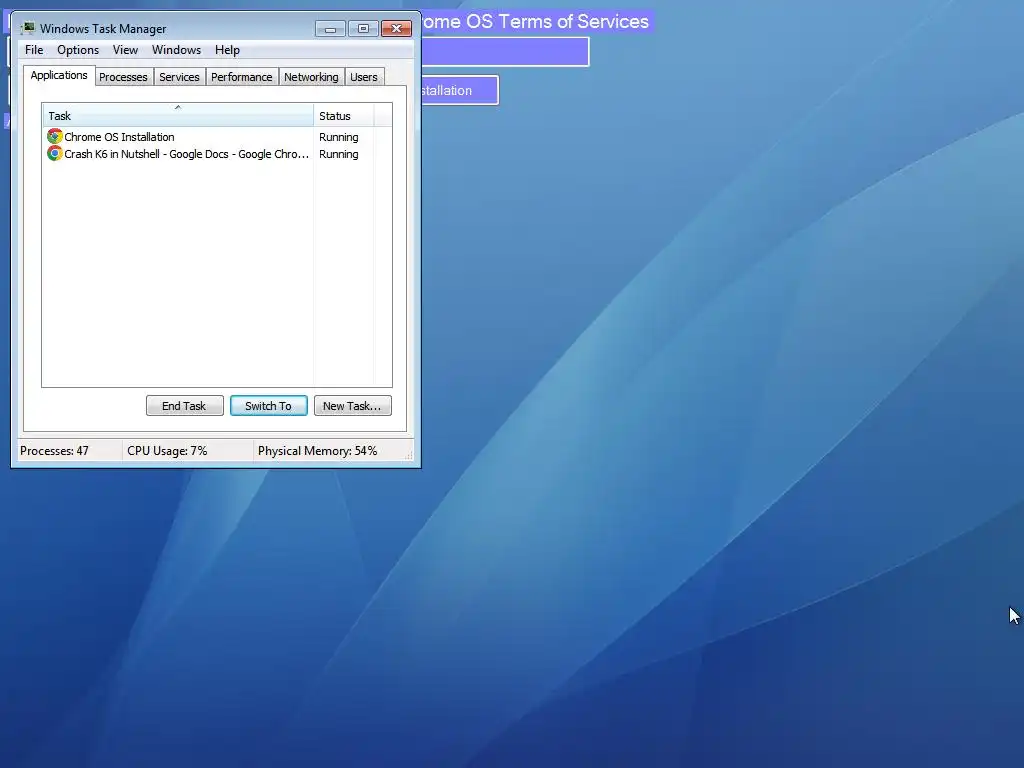Image resolution: width=1024 pixels, height=768 pixels.
Task: Maximize the Windows Task Manager window
Action: point(363,29)
